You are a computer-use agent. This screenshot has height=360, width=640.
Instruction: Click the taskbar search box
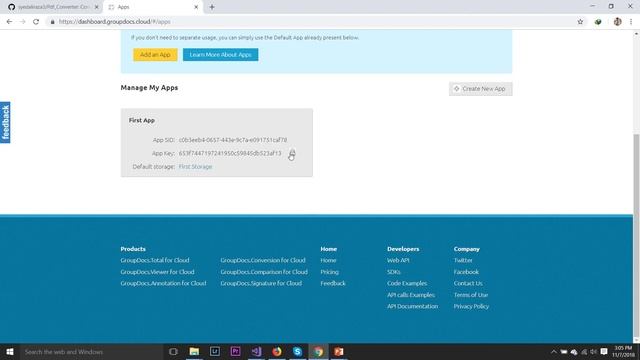coord(91,352)
